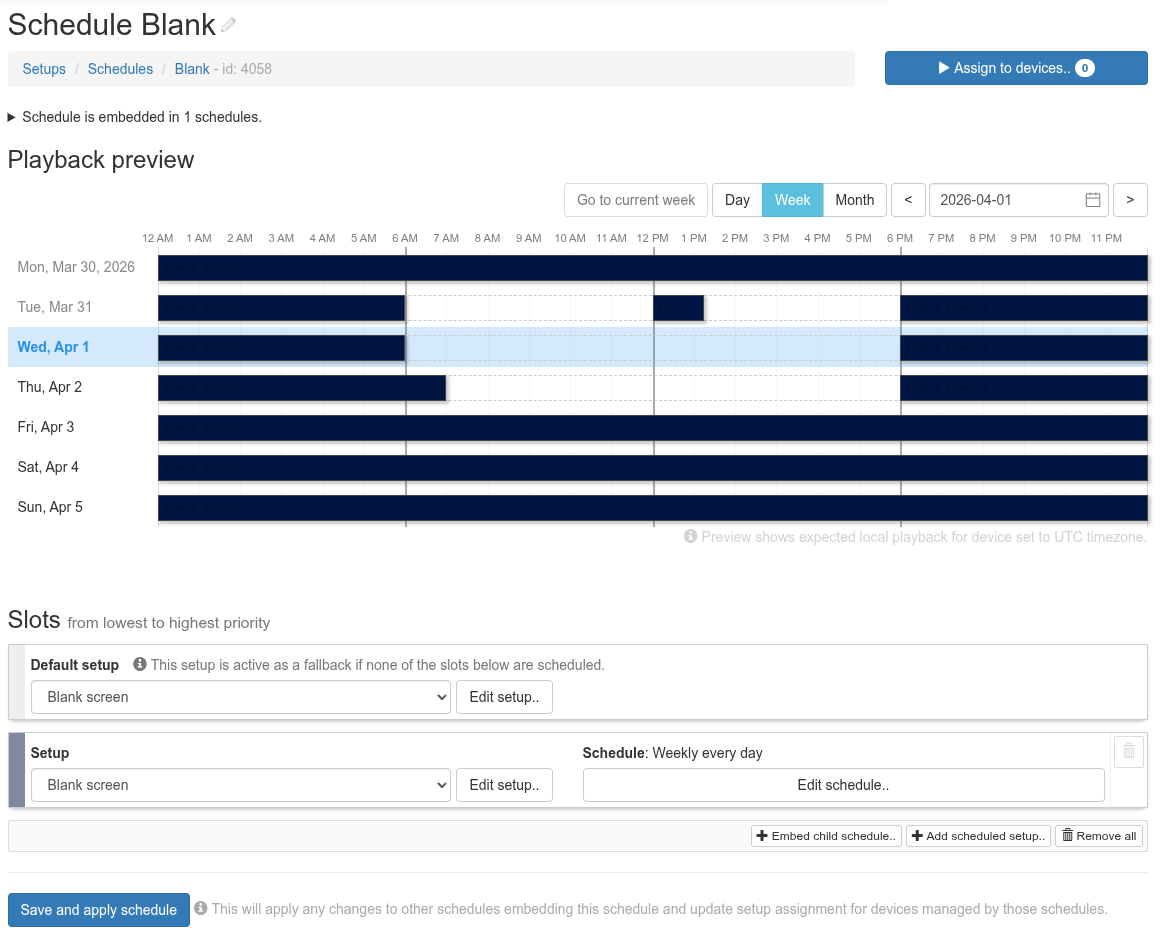Click Embed child schedule button
Screen dimensions: 1161x935
tap(826, 836)
